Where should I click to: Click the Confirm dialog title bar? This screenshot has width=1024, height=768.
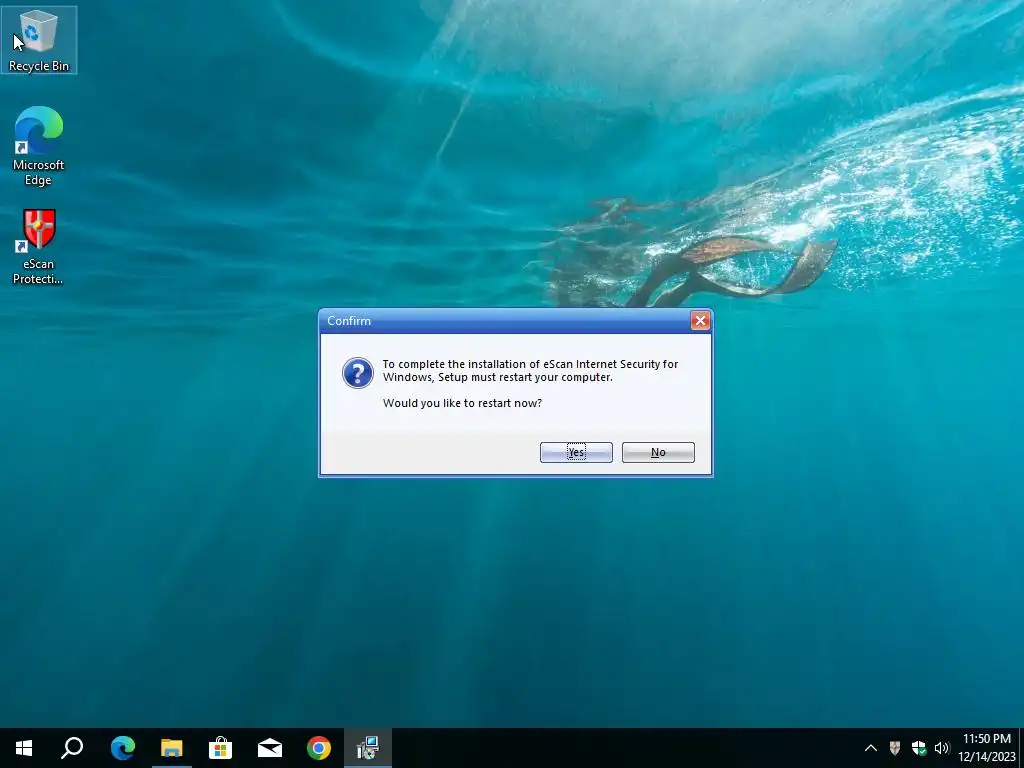pyautogui.click(x=504, y=321)
